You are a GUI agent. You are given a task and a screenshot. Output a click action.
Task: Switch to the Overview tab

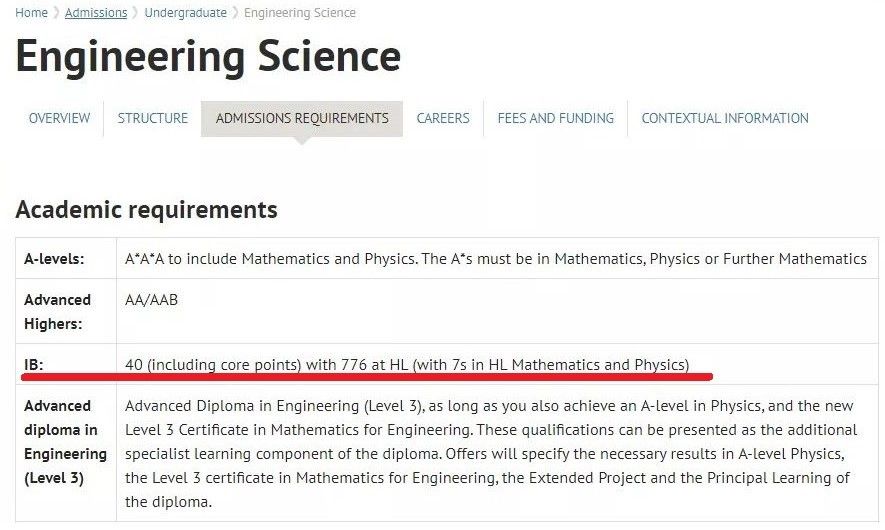click(x=59, y=118)
